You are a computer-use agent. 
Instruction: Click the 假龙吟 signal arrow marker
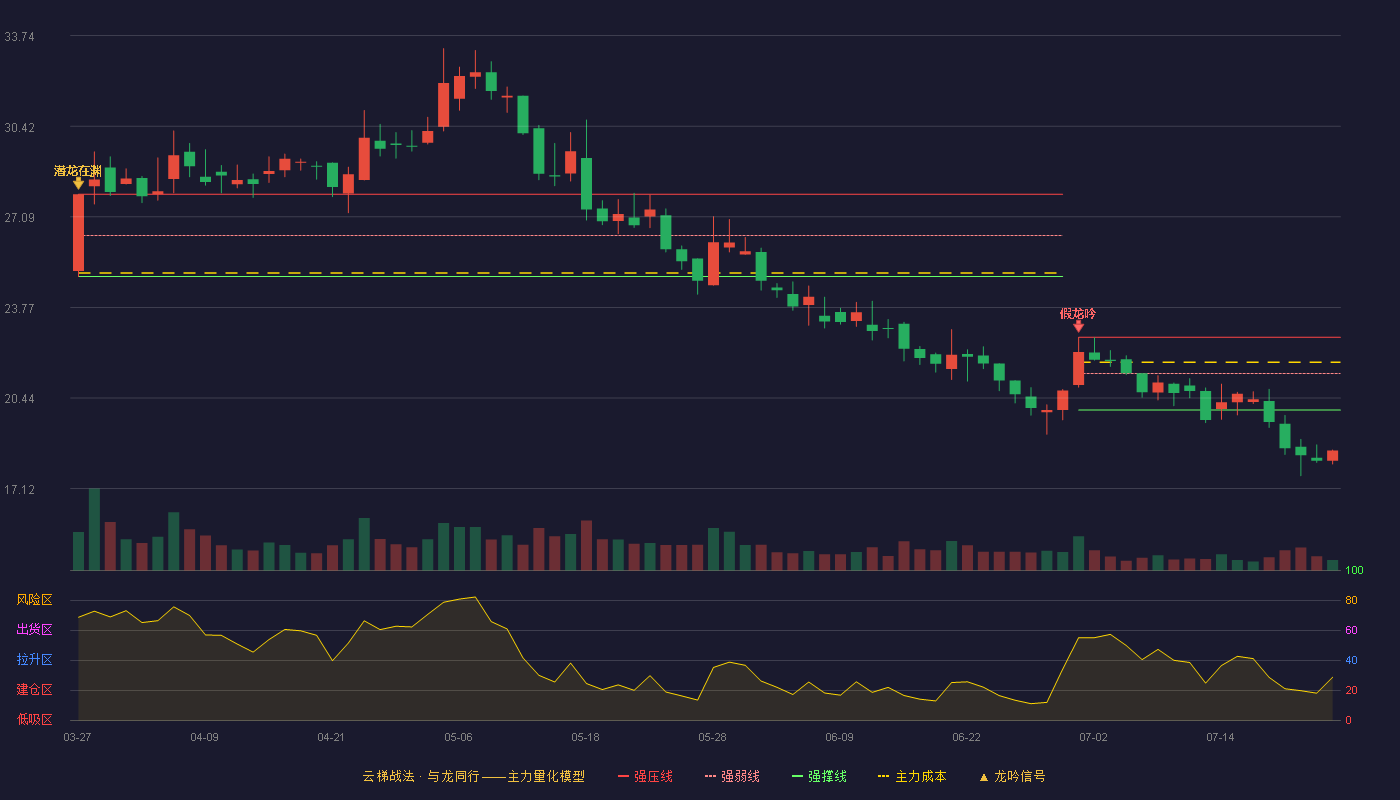pyautogui.click(x=1078, y=326)
